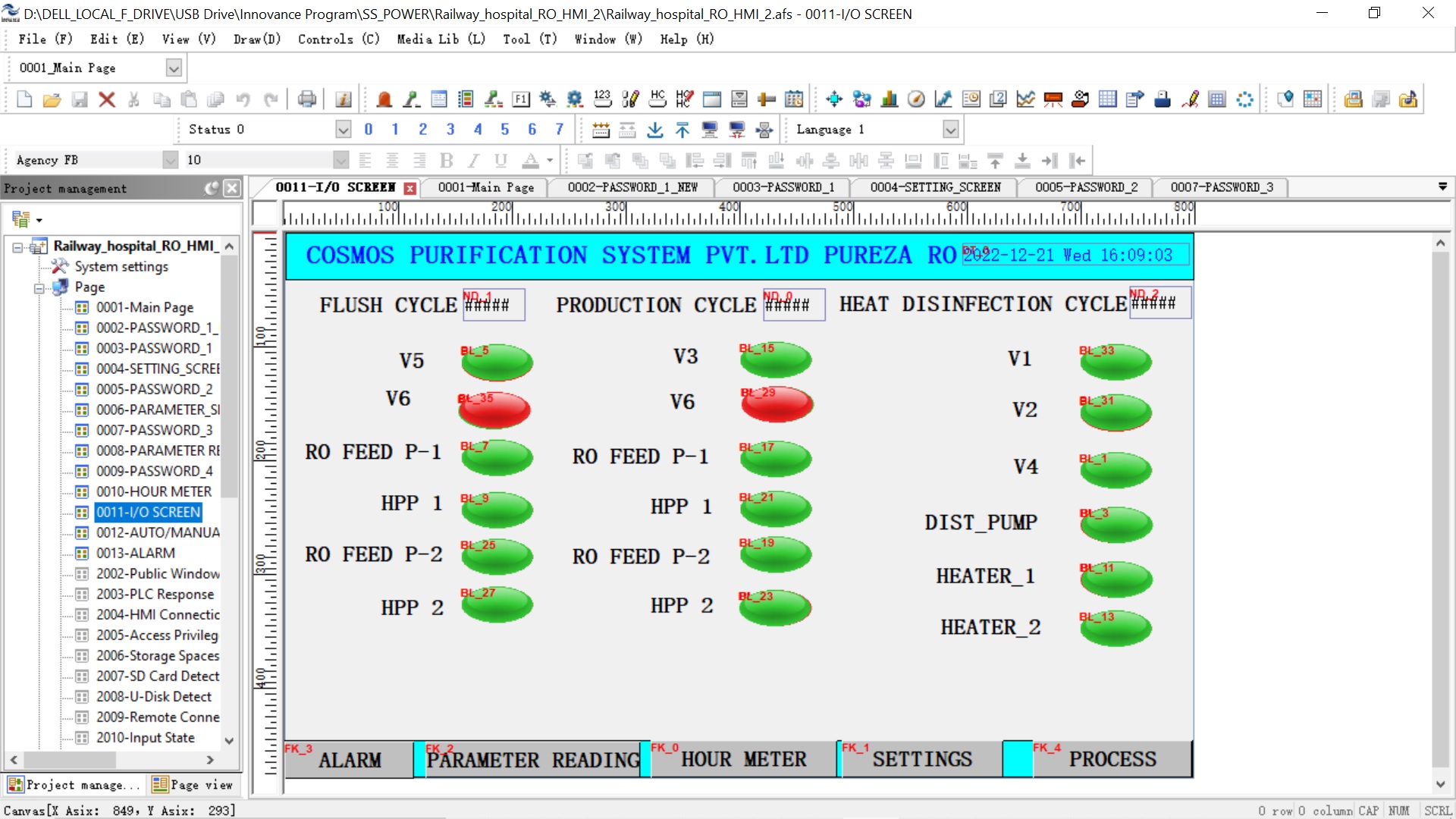
Task: Open the Status 0 dropdown
Action: [343, 130]
